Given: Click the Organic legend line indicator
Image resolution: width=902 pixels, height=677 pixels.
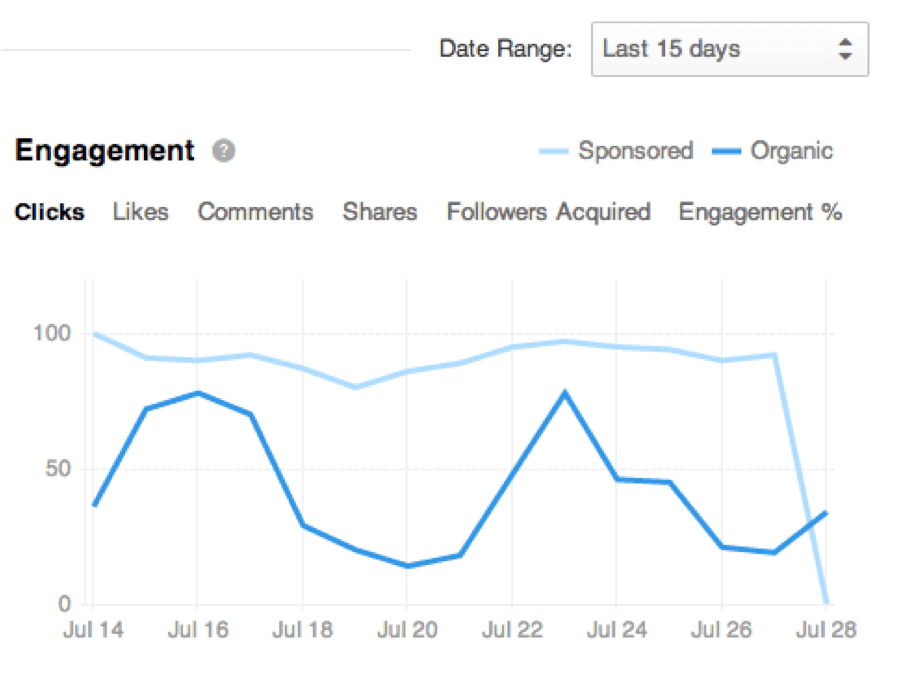Looking at the screenshot, I should 729,151.
